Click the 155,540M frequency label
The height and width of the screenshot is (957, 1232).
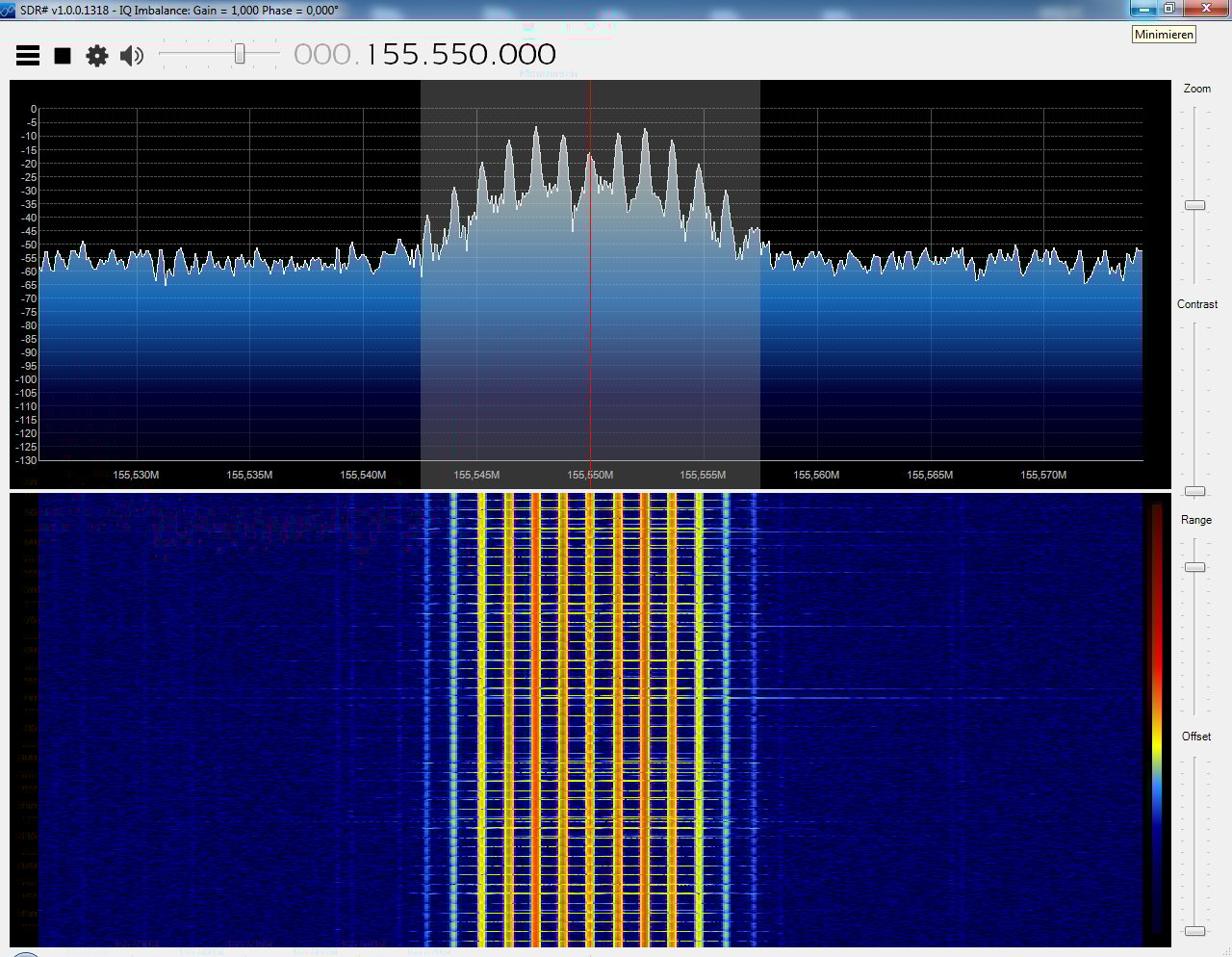pyautogui.click(x=363, y=475)
